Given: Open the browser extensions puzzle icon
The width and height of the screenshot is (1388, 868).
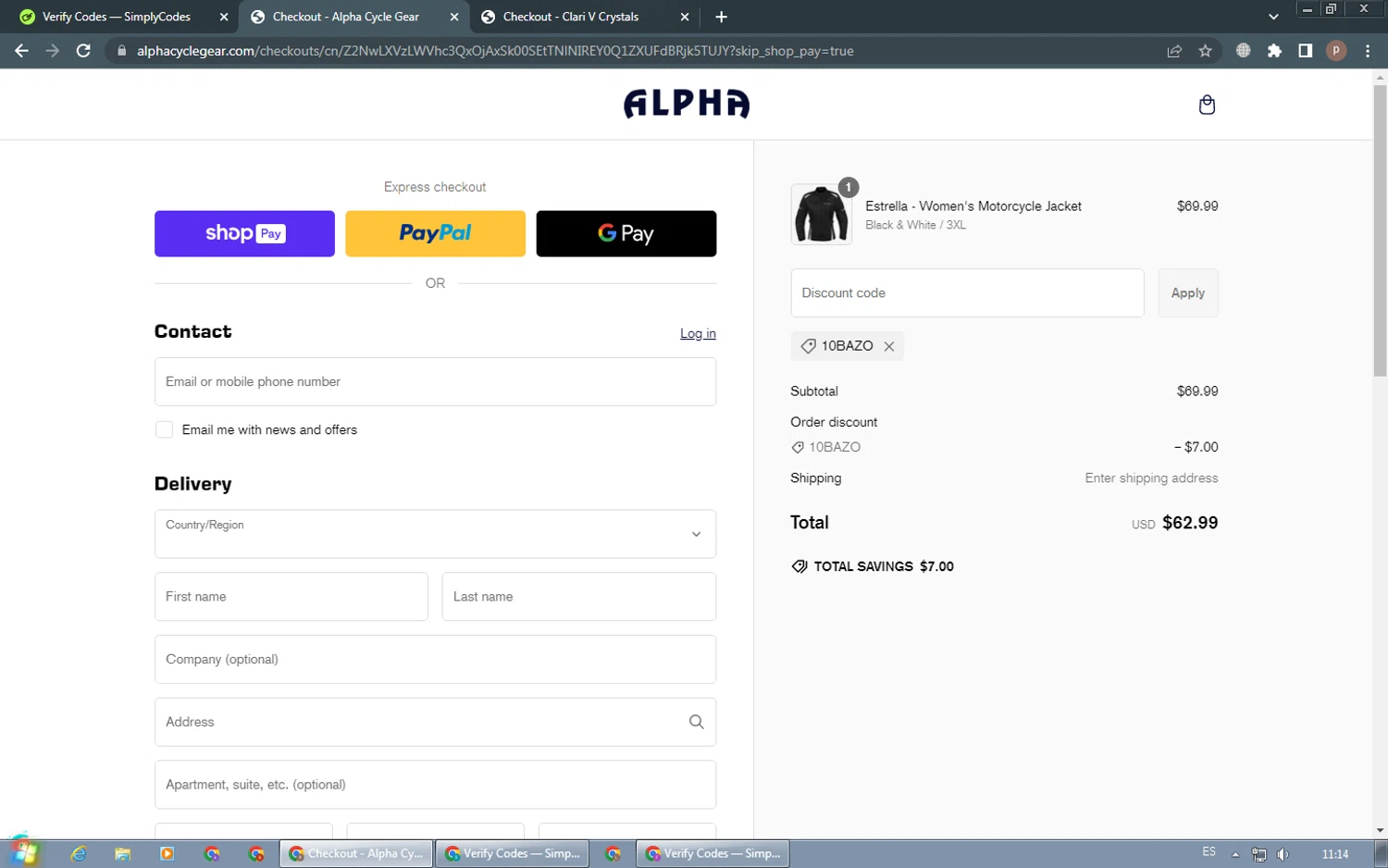Looking at the screenshot, I should (x=1274, y=51).
